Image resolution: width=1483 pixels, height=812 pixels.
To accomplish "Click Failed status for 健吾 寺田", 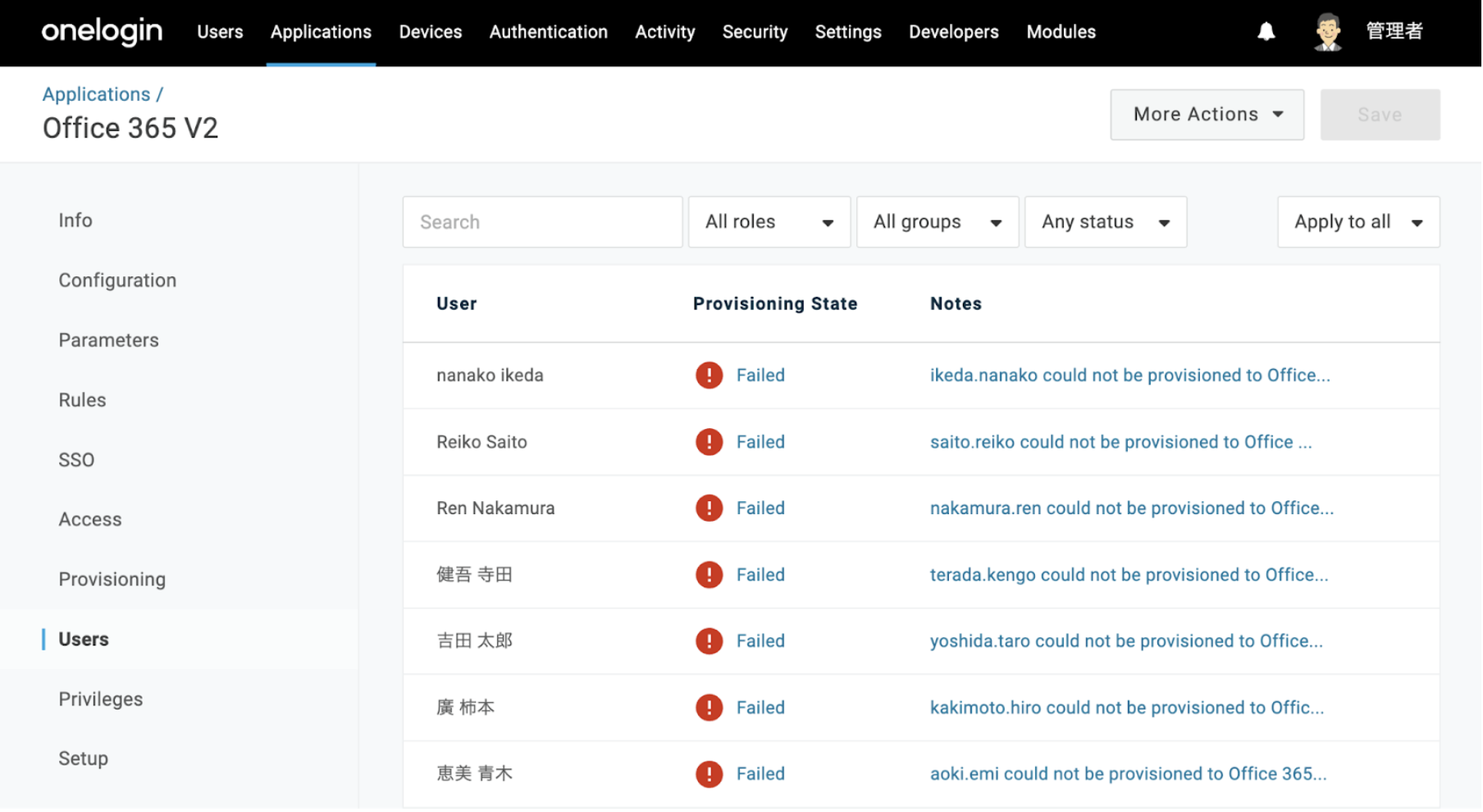I will pos(761,575).
